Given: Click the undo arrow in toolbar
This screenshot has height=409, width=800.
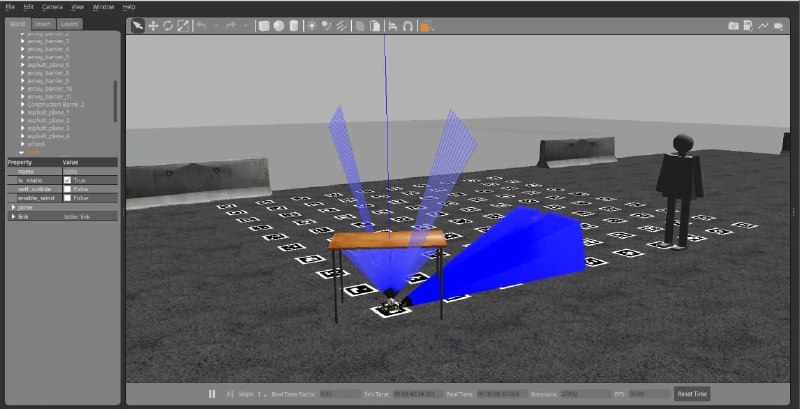Looking at the screenshot, I should [x=202, y=26].
